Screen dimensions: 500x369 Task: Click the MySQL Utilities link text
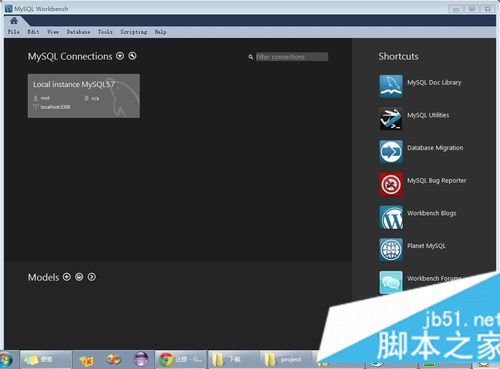coord(428,115)
